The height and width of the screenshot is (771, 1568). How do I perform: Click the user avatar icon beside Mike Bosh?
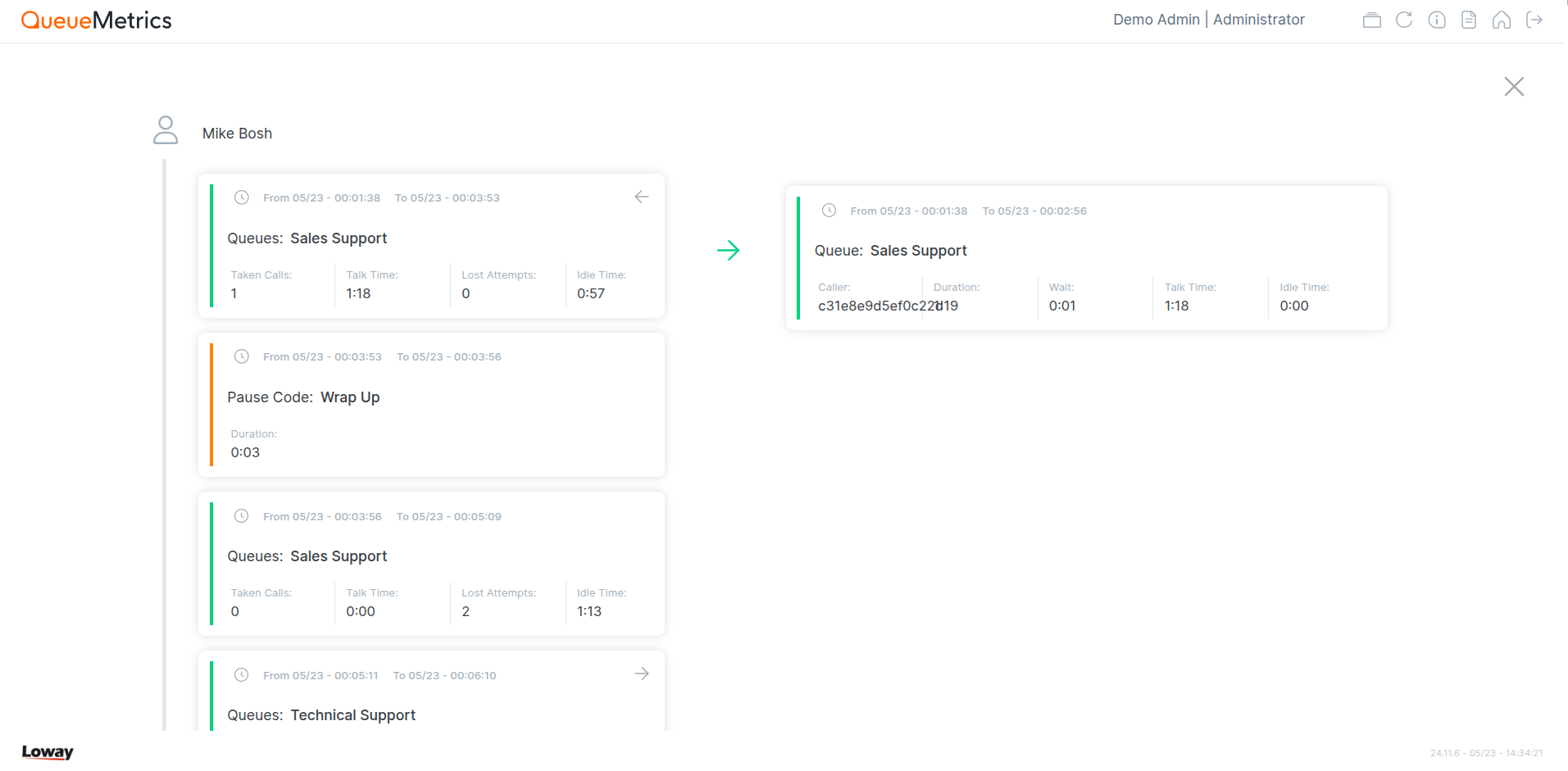tap(166, 129)
